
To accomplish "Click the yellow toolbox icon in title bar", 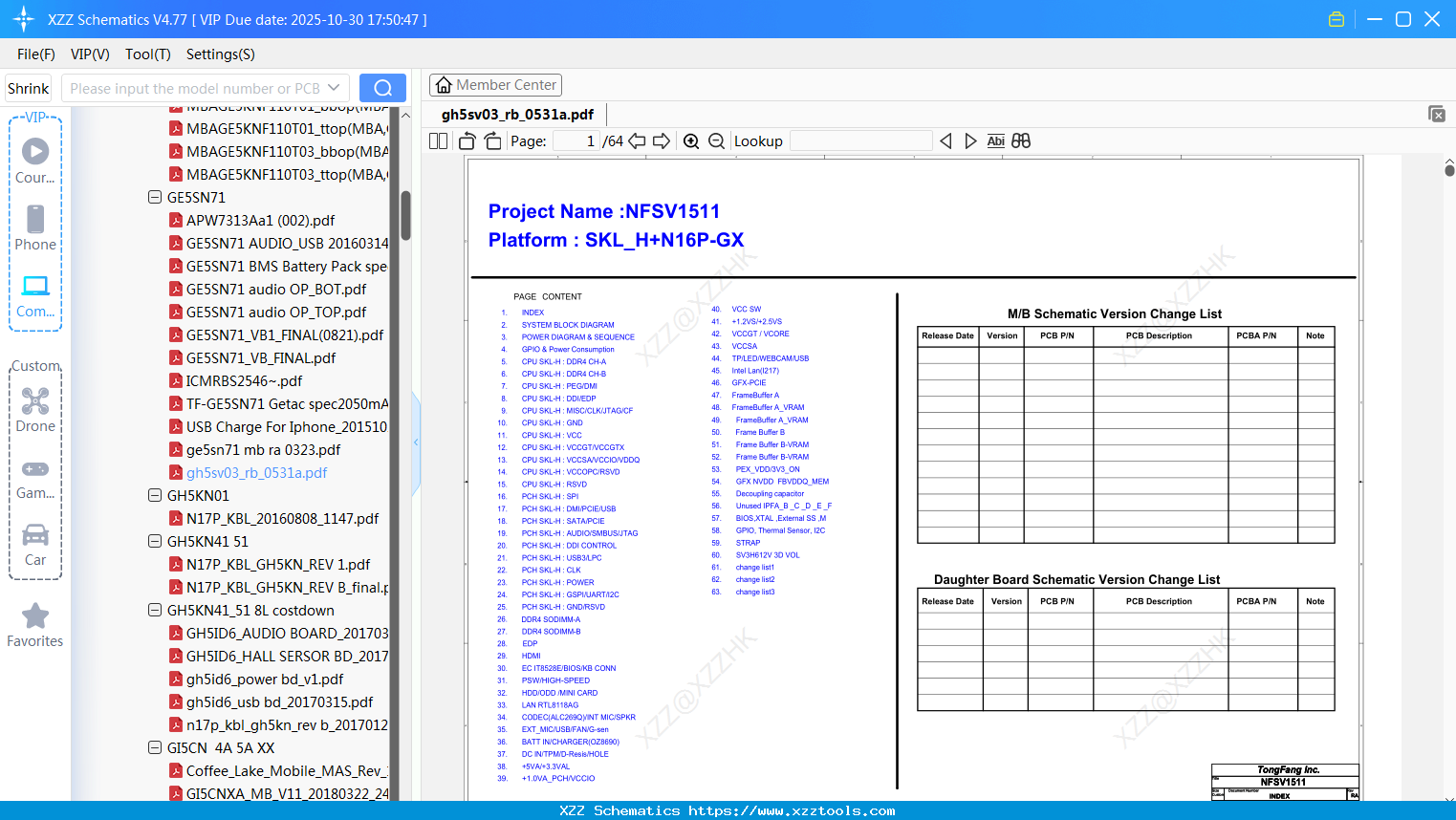I will pos(1336,19).
